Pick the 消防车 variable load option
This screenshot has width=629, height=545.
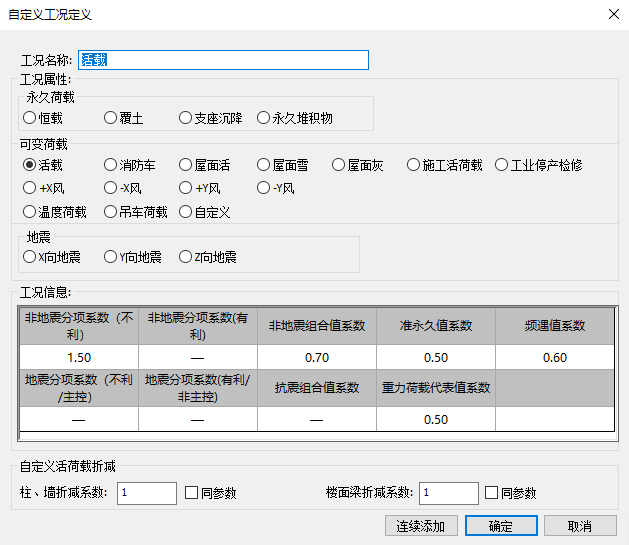pyautogui.click(x=111, y=165)
